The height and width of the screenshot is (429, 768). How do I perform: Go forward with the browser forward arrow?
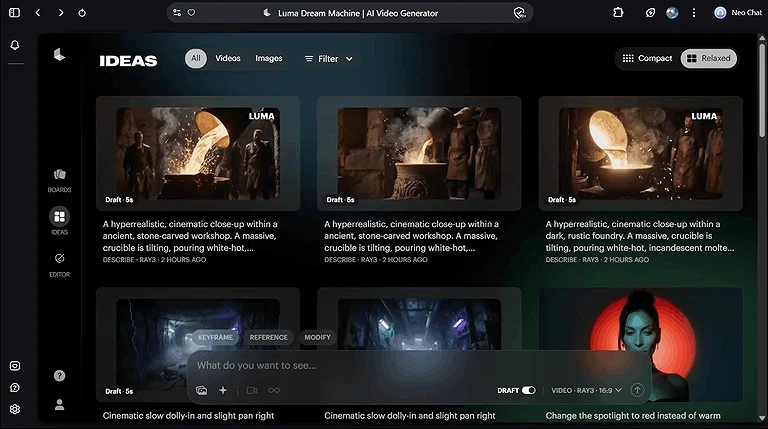[x=61, y=13]
